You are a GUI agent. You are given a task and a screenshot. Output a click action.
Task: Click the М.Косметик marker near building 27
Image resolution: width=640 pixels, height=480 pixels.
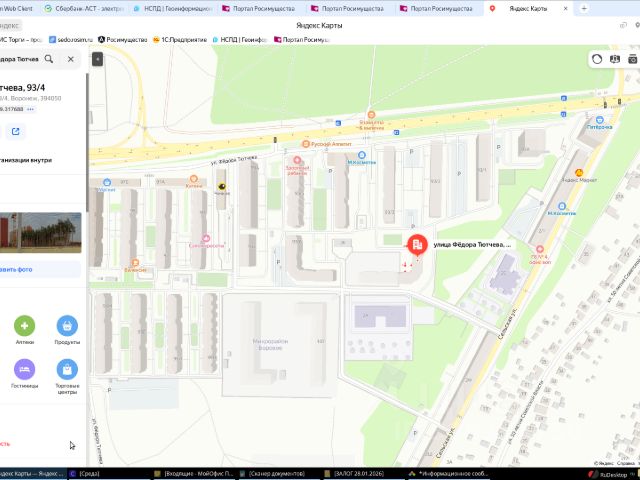(562, 206)
